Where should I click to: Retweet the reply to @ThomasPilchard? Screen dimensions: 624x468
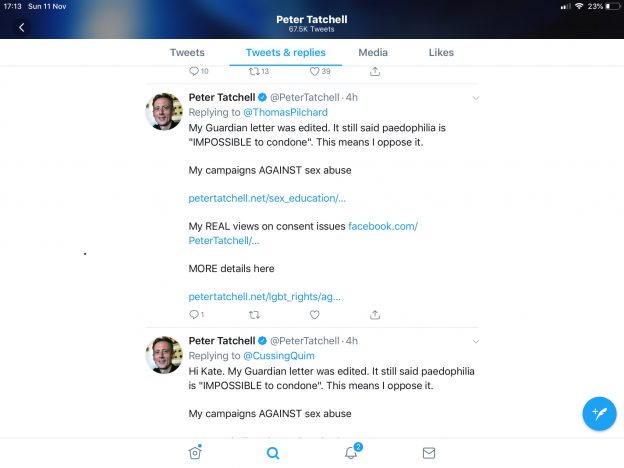tap(254, 314)
